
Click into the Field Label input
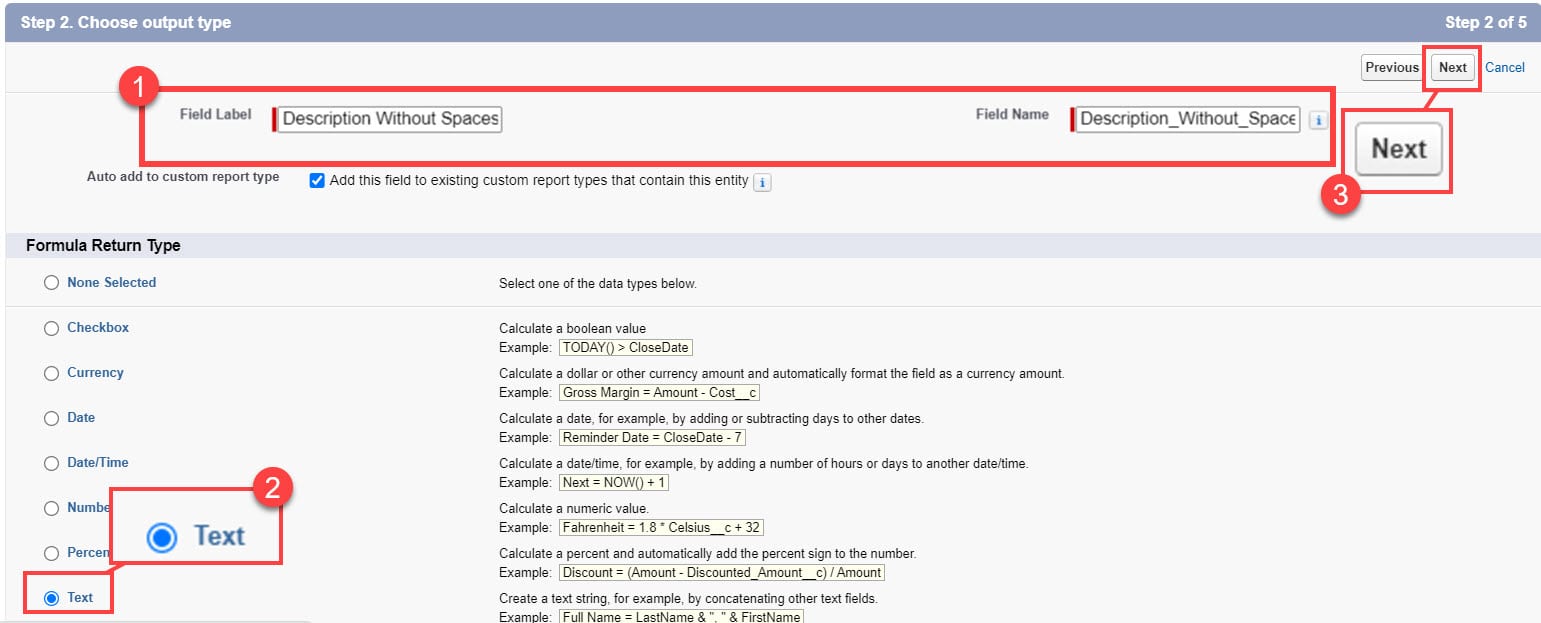(388, 119)
